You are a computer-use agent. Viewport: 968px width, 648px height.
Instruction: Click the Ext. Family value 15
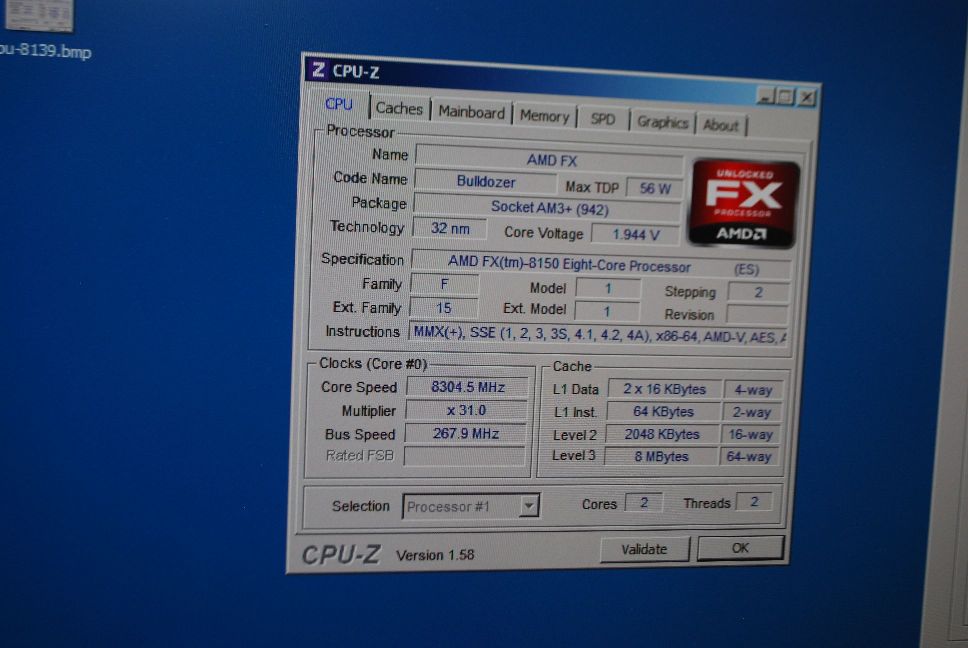click(x=443, y=307)
